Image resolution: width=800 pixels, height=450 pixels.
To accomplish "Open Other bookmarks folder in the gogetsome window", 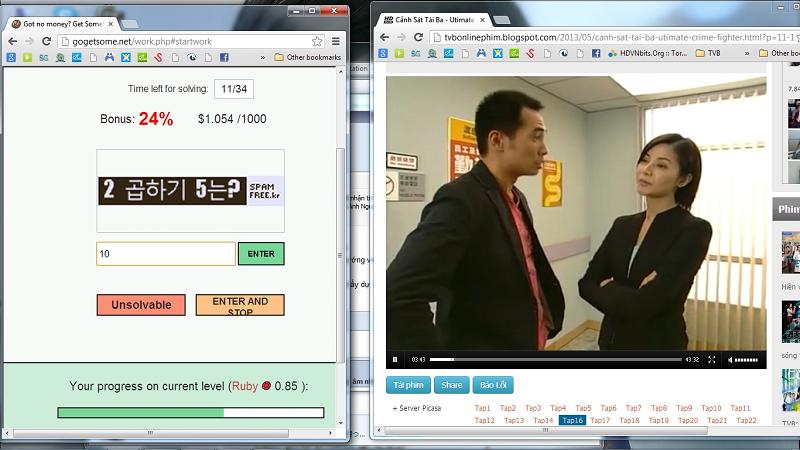I will 308,57.
